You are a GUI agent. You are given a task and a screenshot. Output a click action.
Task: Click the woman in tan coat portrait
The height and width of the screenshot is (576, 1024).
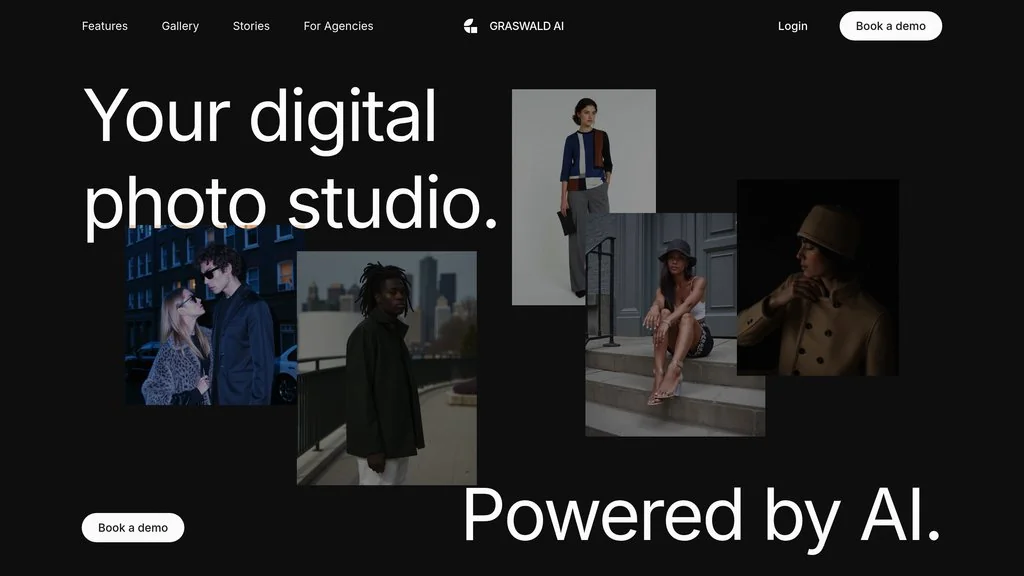click(x=818, y=280)
